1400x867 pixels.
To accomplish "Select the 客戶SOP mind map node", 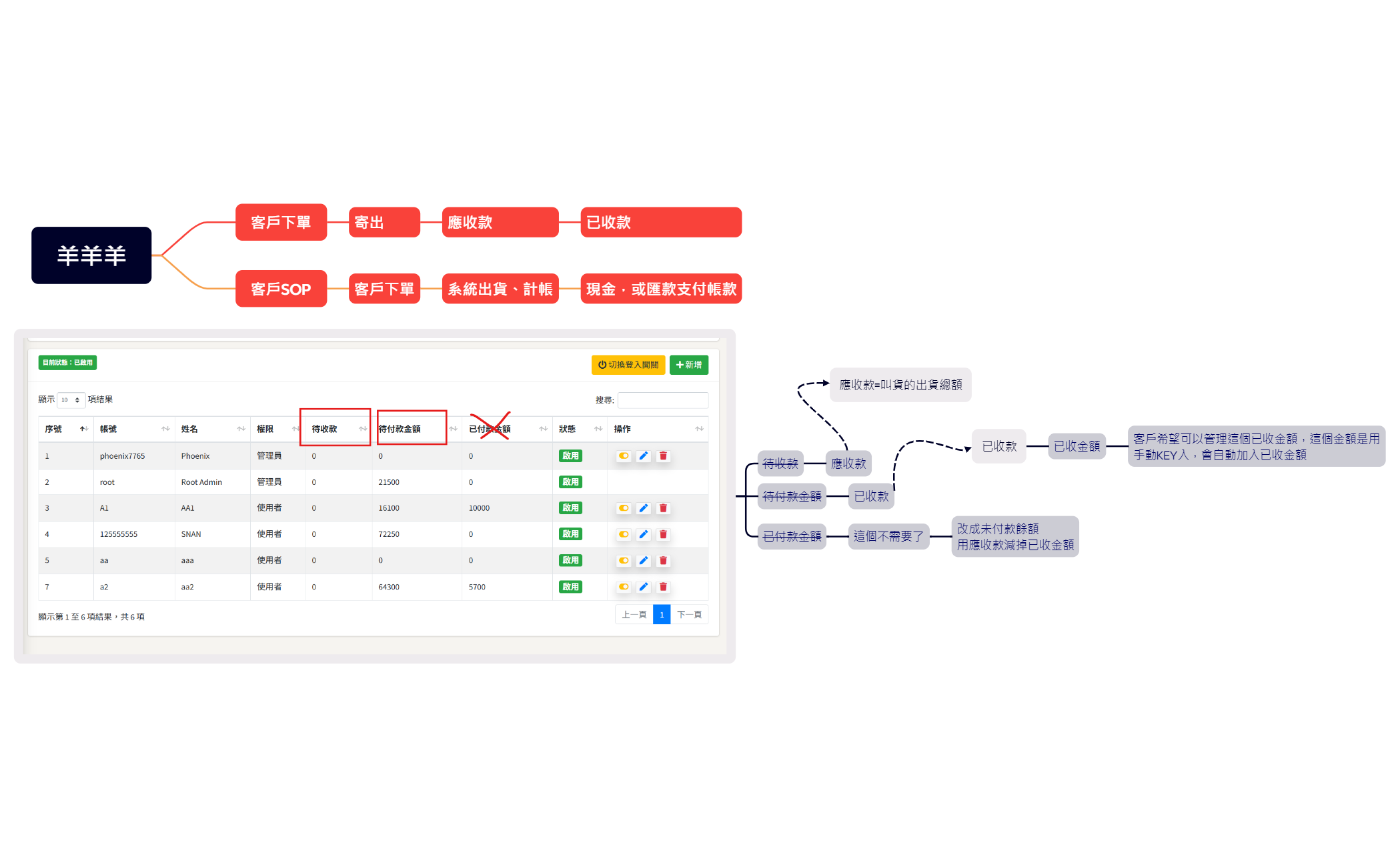I will tap(281, 289).
